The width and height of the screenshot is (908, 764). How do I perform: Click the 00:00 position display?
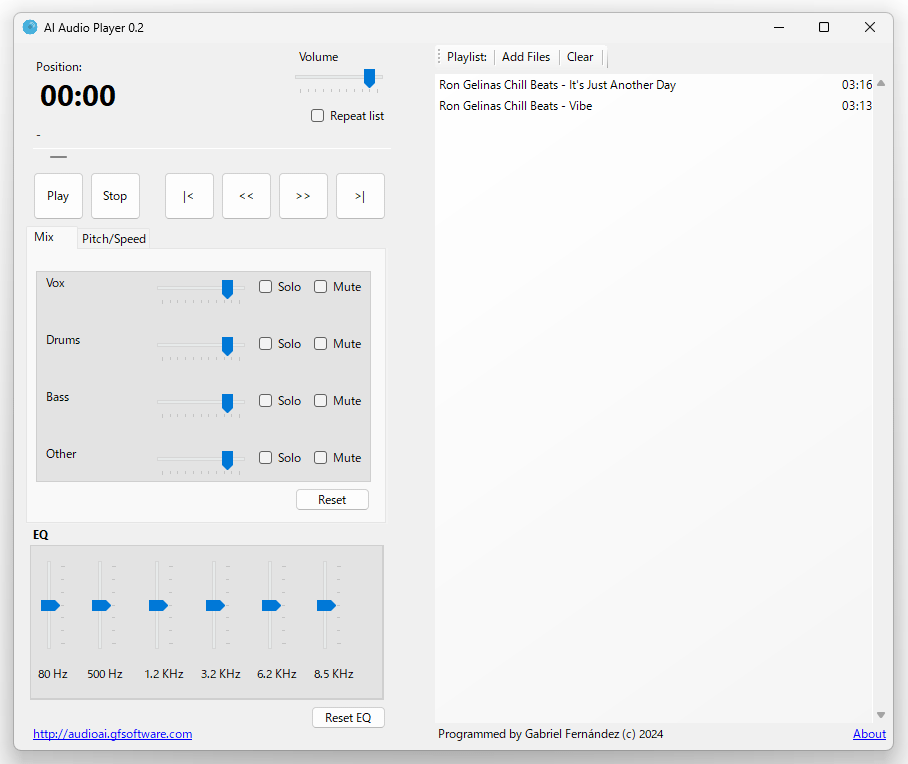78,96
